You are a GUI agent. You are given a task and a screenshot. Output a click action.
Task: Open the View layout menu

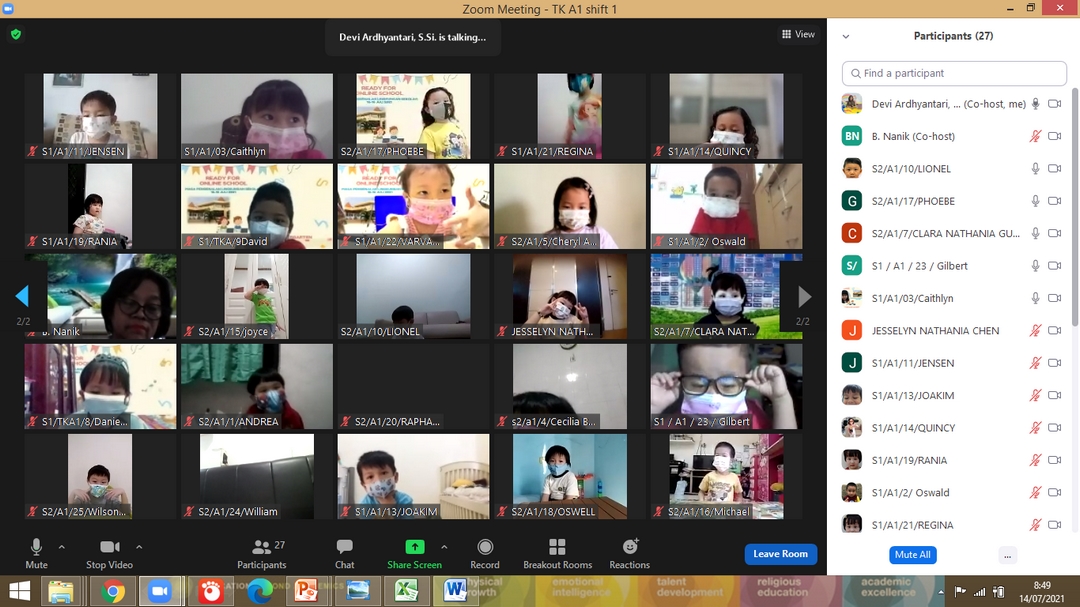coord(798,34)
